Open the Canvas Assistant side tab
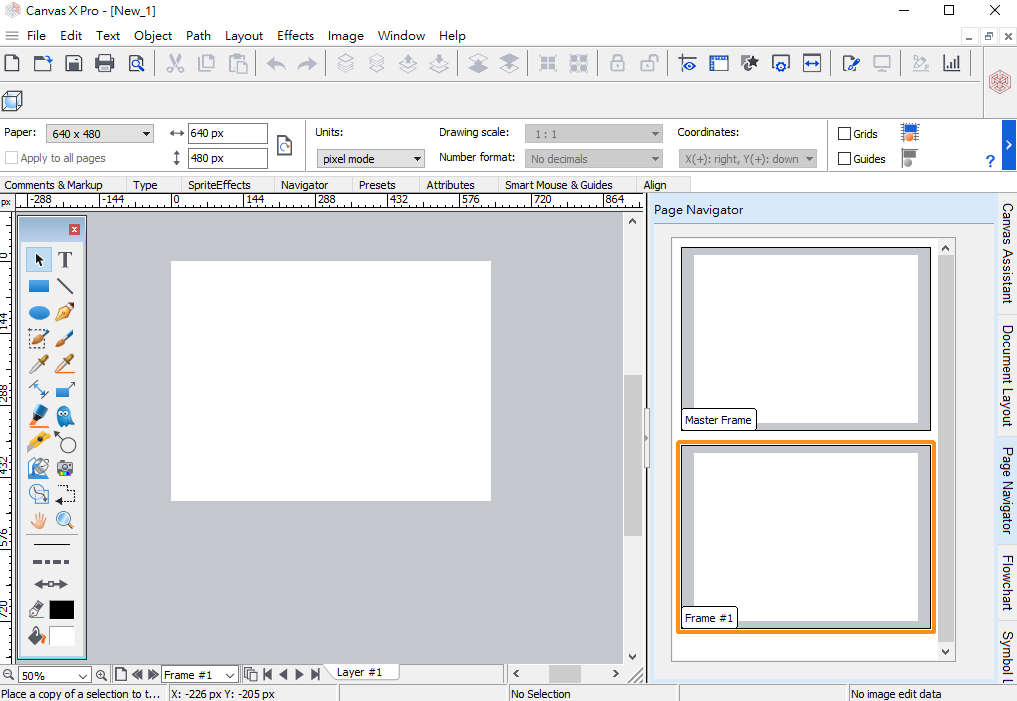 [x=1007, y=254]
